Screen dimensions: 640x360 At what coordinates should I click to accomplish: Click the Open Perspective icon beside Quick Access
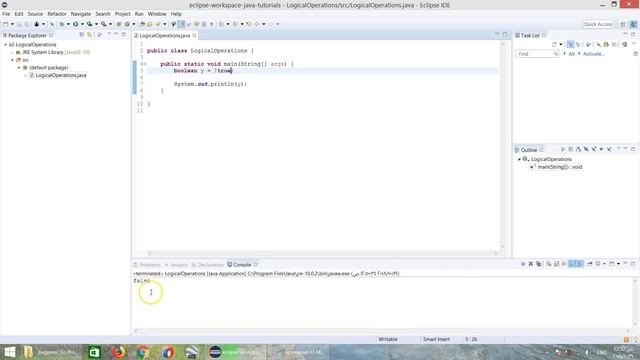623,24
